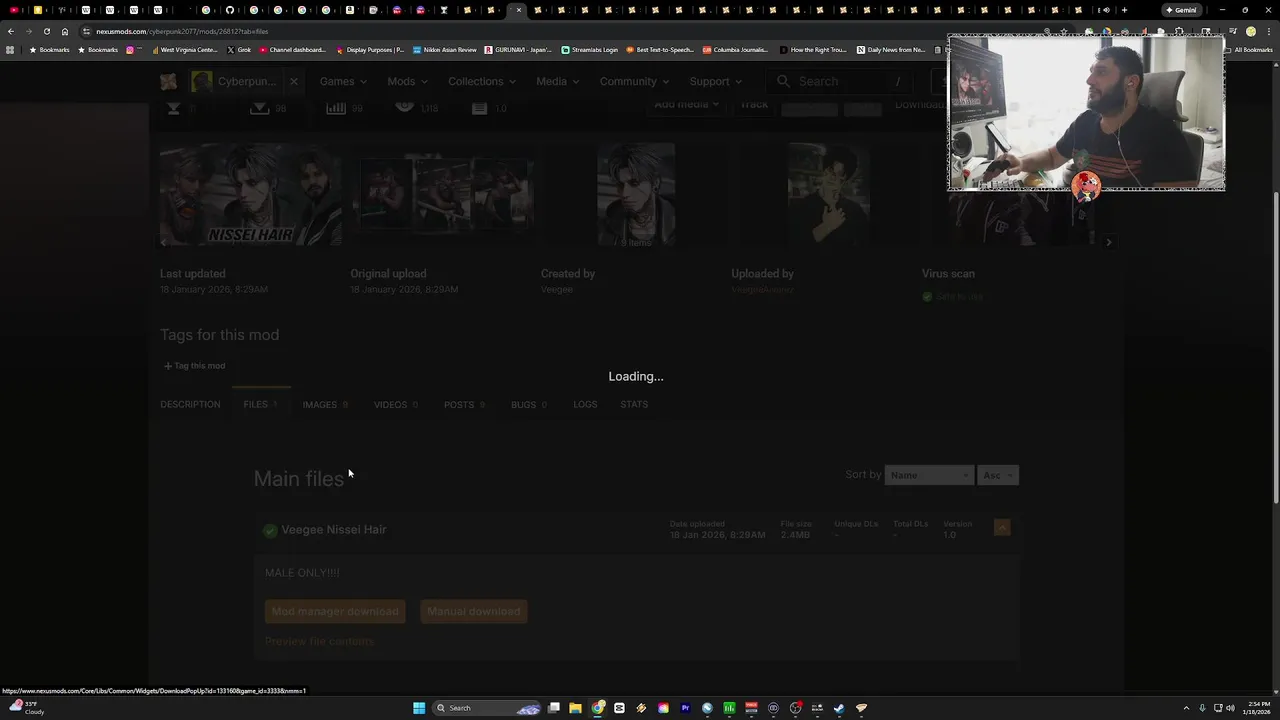The width and height of the screenshot is (1280, 720).
Task: Open Task View on the taskbar
Action: [x=554, y=708]
